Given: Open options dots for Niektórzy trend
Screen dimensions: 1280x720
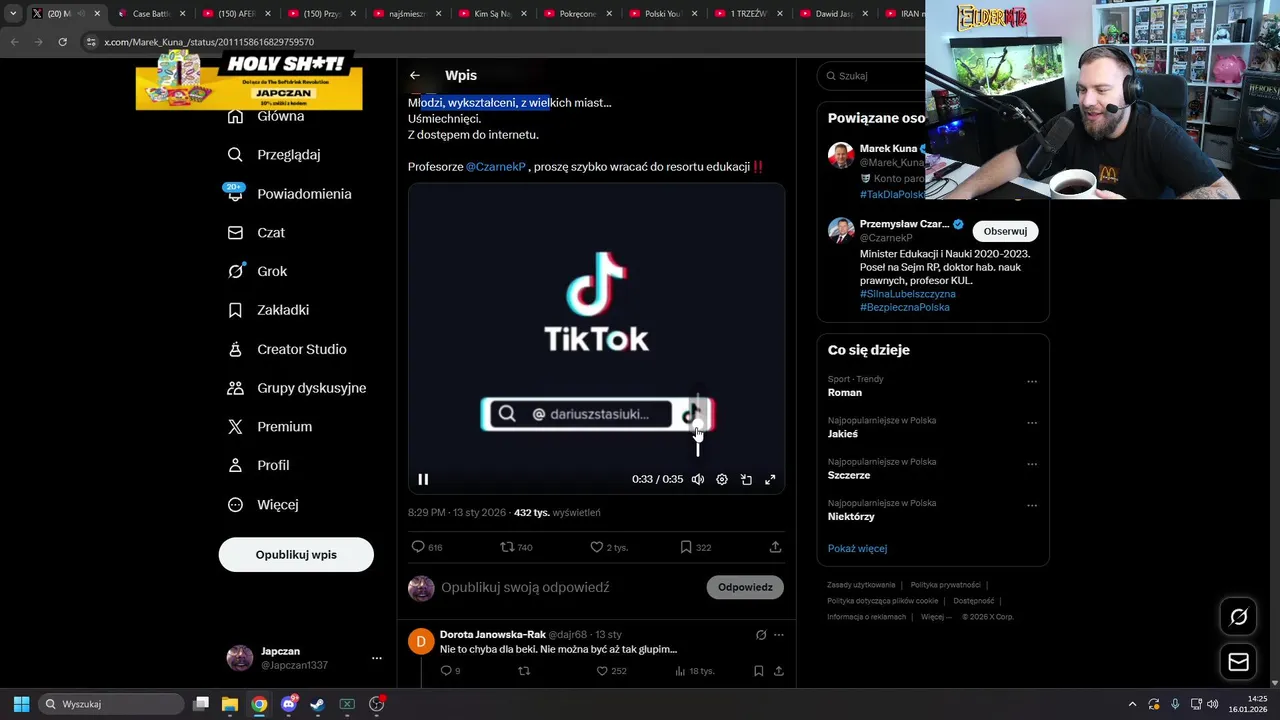Looking at the screenshot, I should pyautogui.click(x=1032, y=506).
